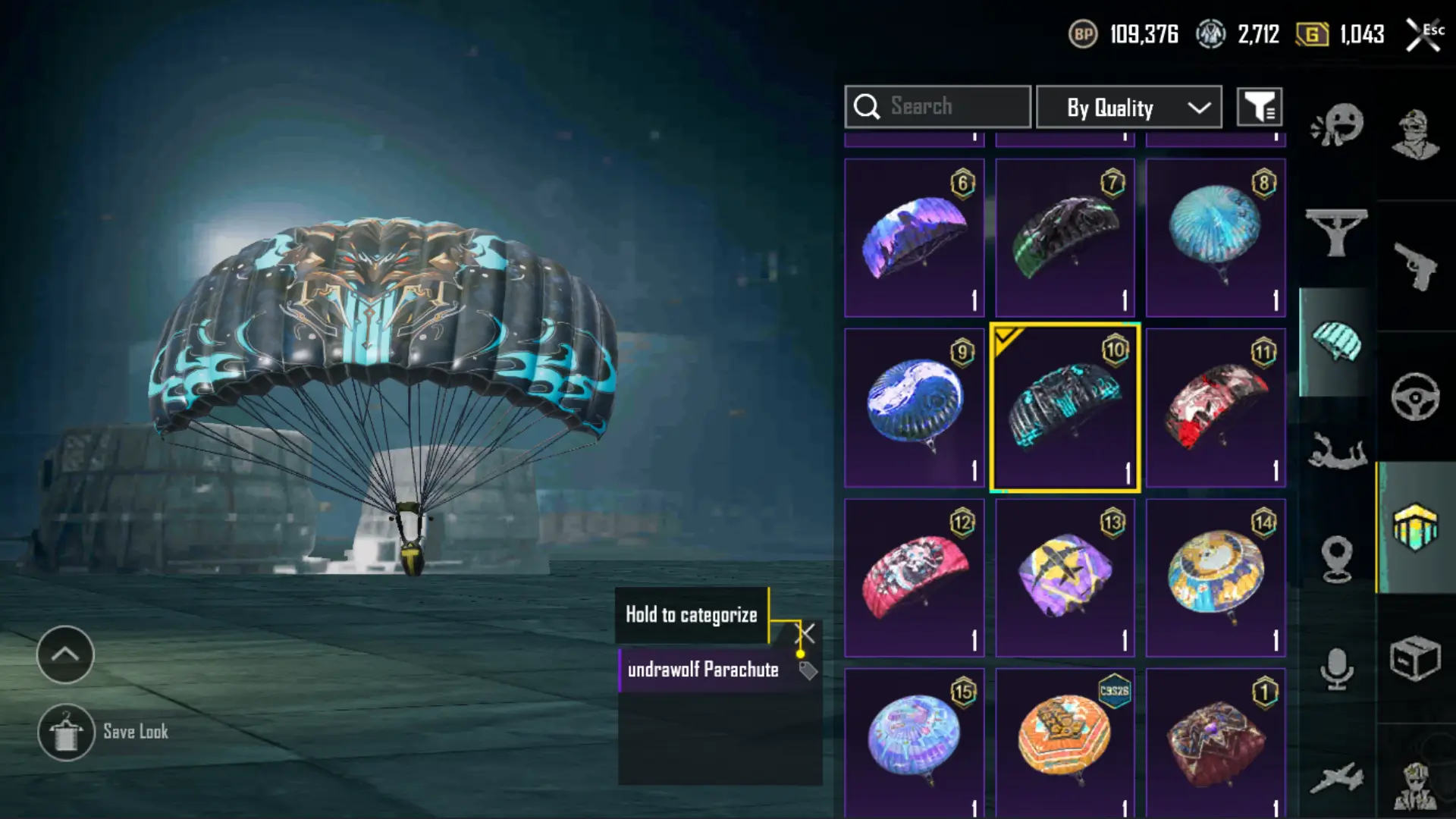Open the vehicle steering wheel category
Viewport: 1456px width, 819px height.
tap(1415, 397)
